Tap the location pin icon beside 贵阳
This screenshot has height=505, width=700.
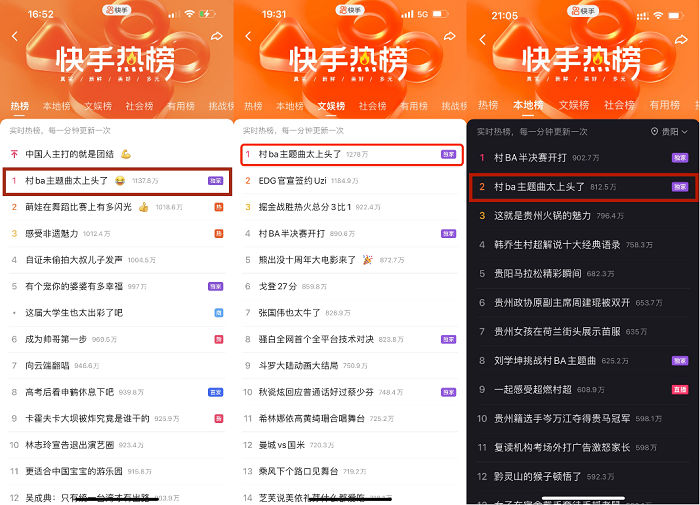click(654, 132)
